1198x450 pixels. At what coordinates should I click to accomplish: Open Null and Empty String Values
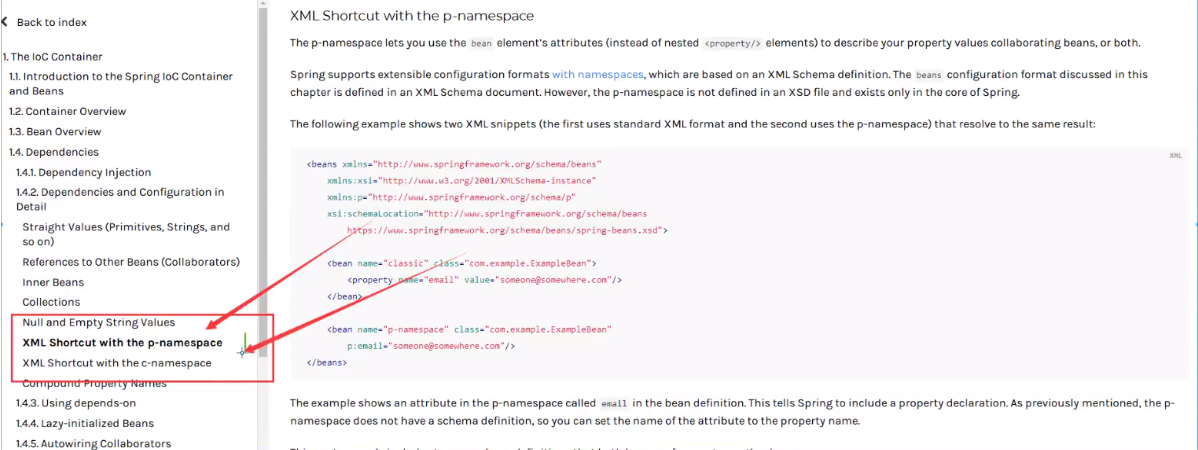pos(98,323)
